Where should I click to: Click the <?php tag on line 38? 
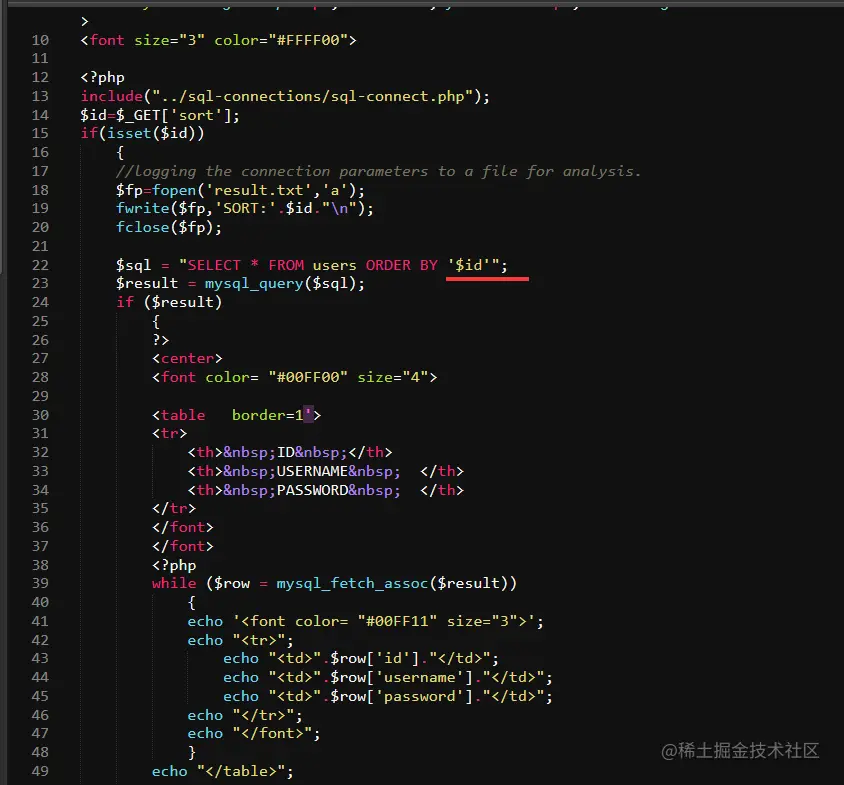coord(174,565)
